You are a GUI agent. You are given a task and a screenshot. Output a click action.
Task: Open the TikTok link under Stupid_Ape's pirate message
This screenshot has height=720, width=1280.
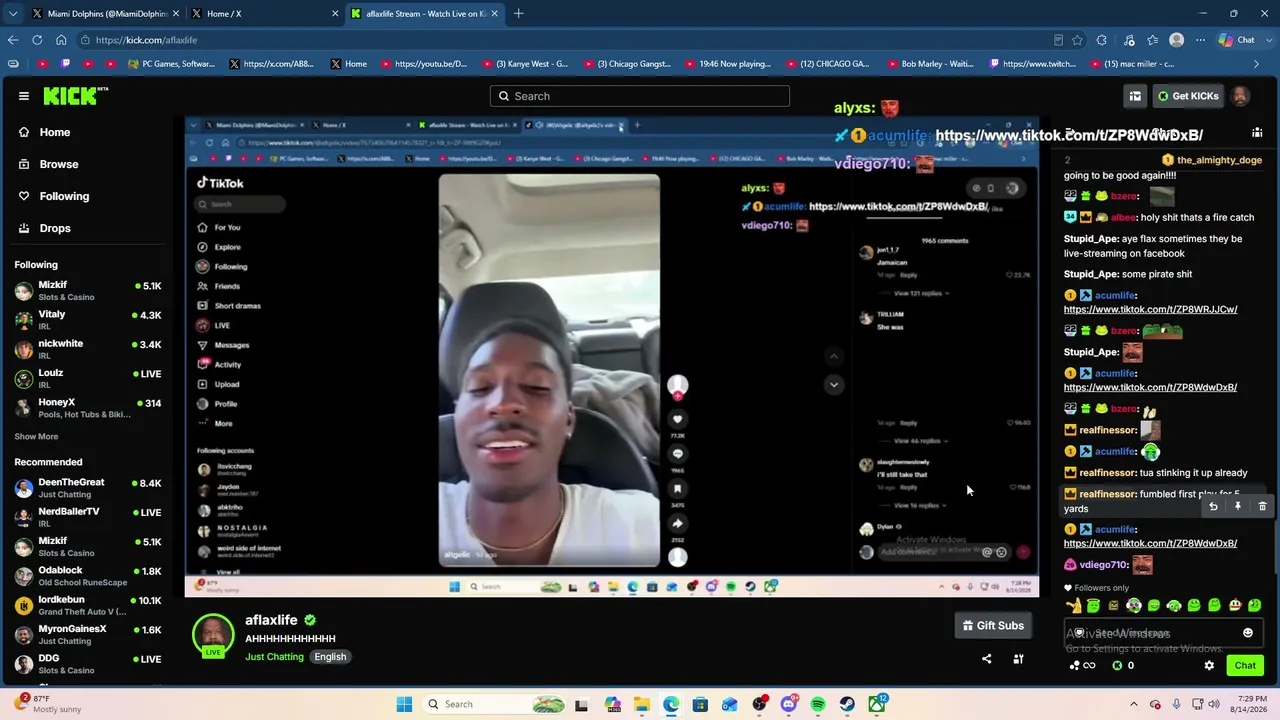[1150, 309]
